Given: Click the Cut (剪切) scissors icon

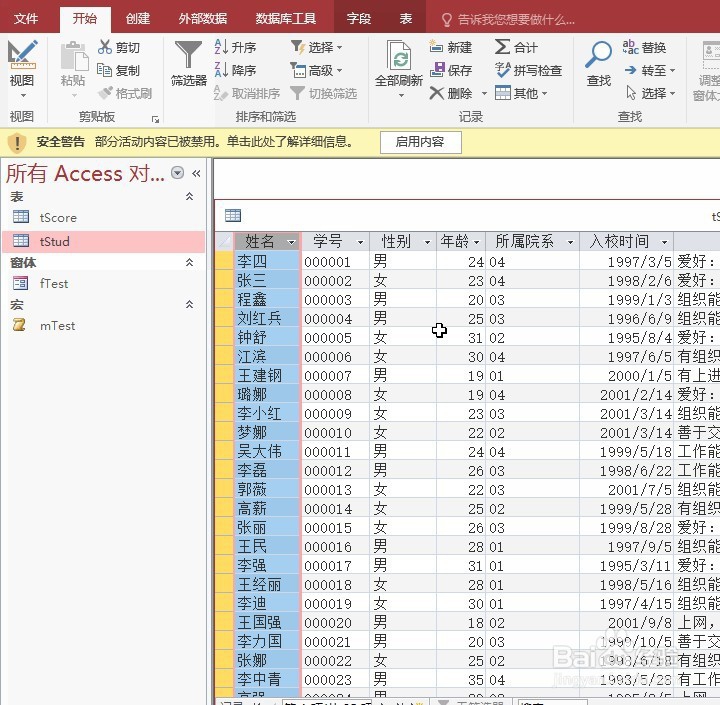Looking at the screenshot, I should pyautogui.click(x=105, y=47).
